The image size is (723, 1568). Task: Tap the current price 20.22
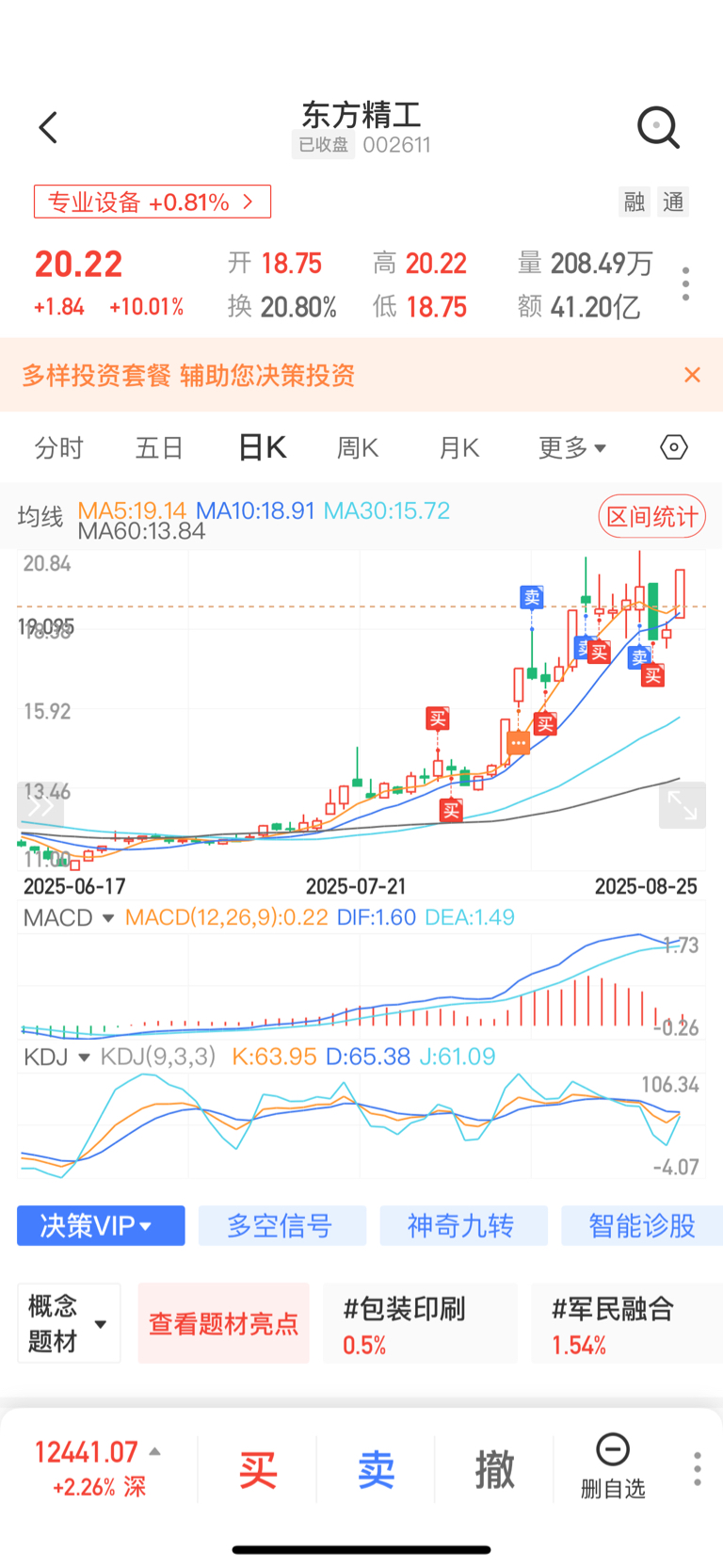[78, 265]
